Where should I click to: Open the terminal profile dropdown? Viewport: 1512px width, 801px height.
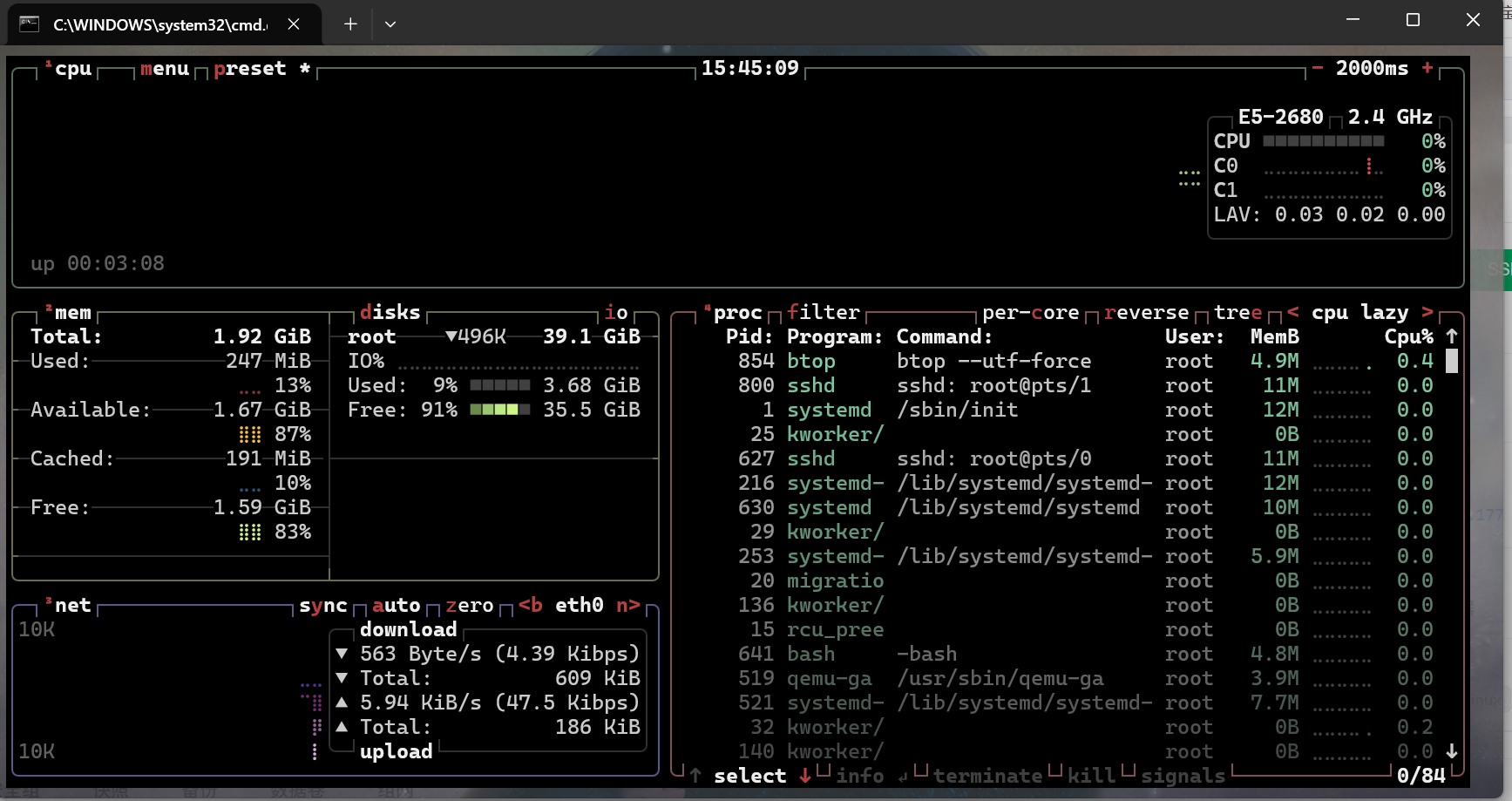point(390,24)
